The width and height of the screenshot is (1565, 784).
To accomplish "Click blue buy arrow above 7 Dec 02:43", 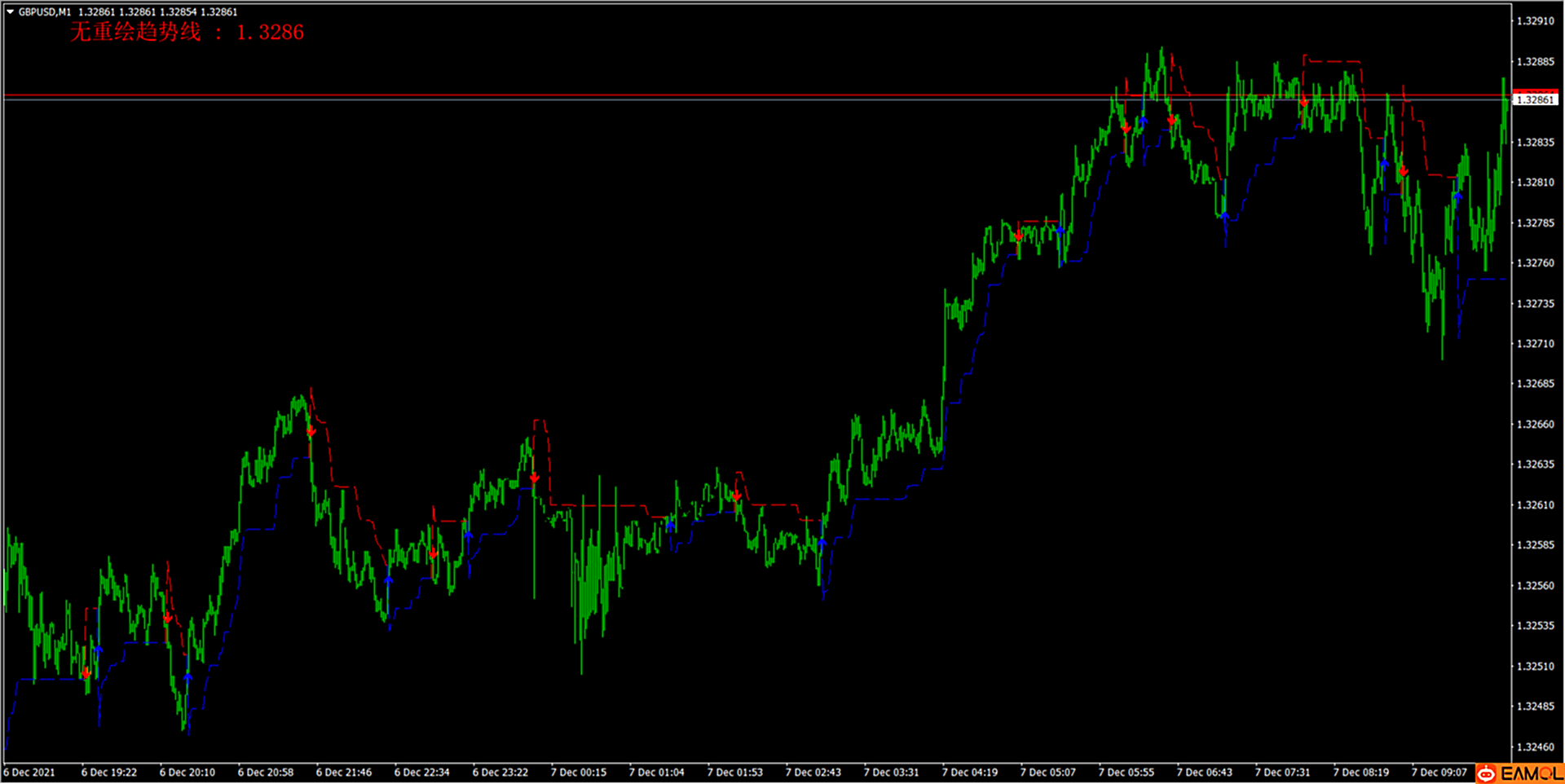I will click(822, 542).
